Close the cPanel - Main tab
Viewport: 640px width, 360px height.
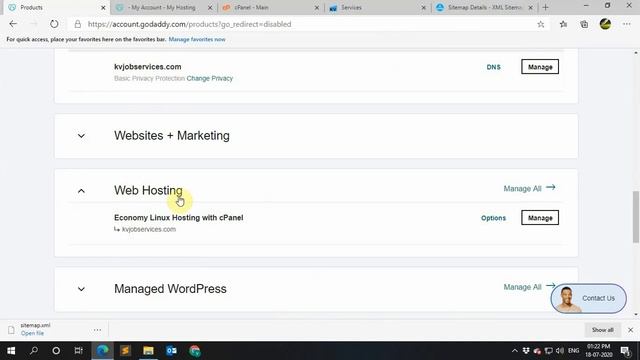316,8
